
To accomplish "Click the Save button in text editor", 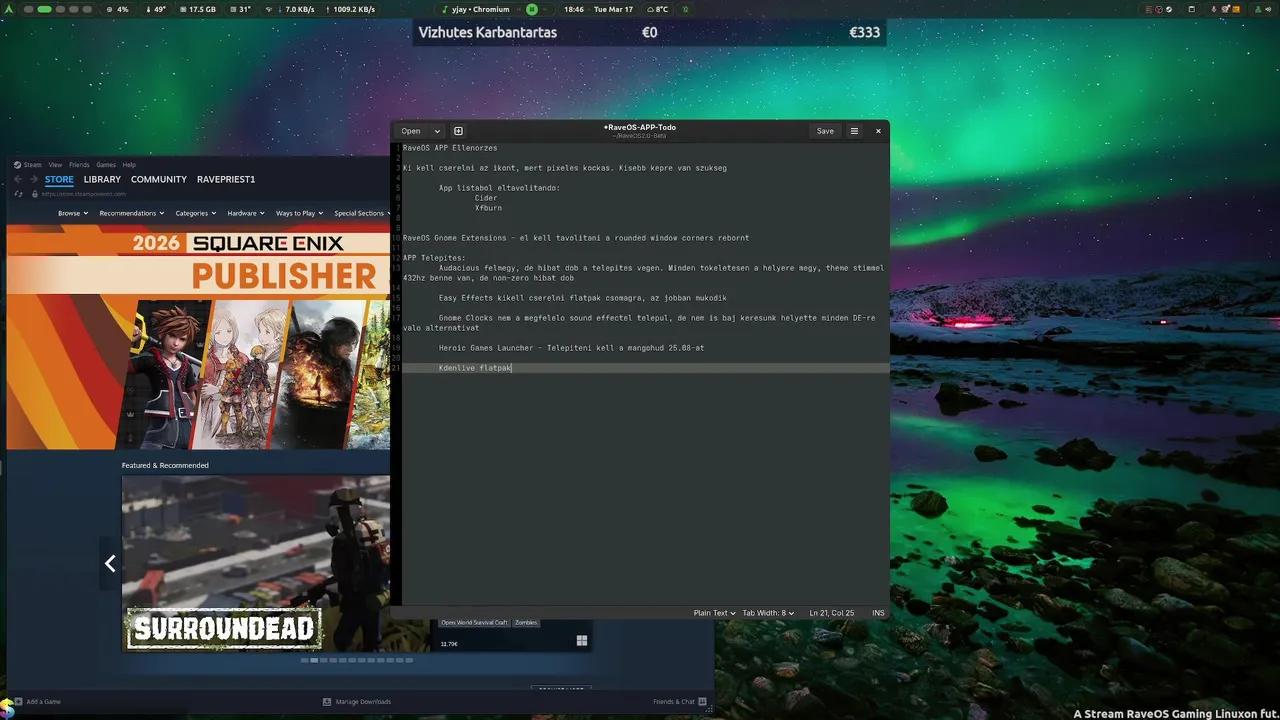I will click(x=825, y=131).
